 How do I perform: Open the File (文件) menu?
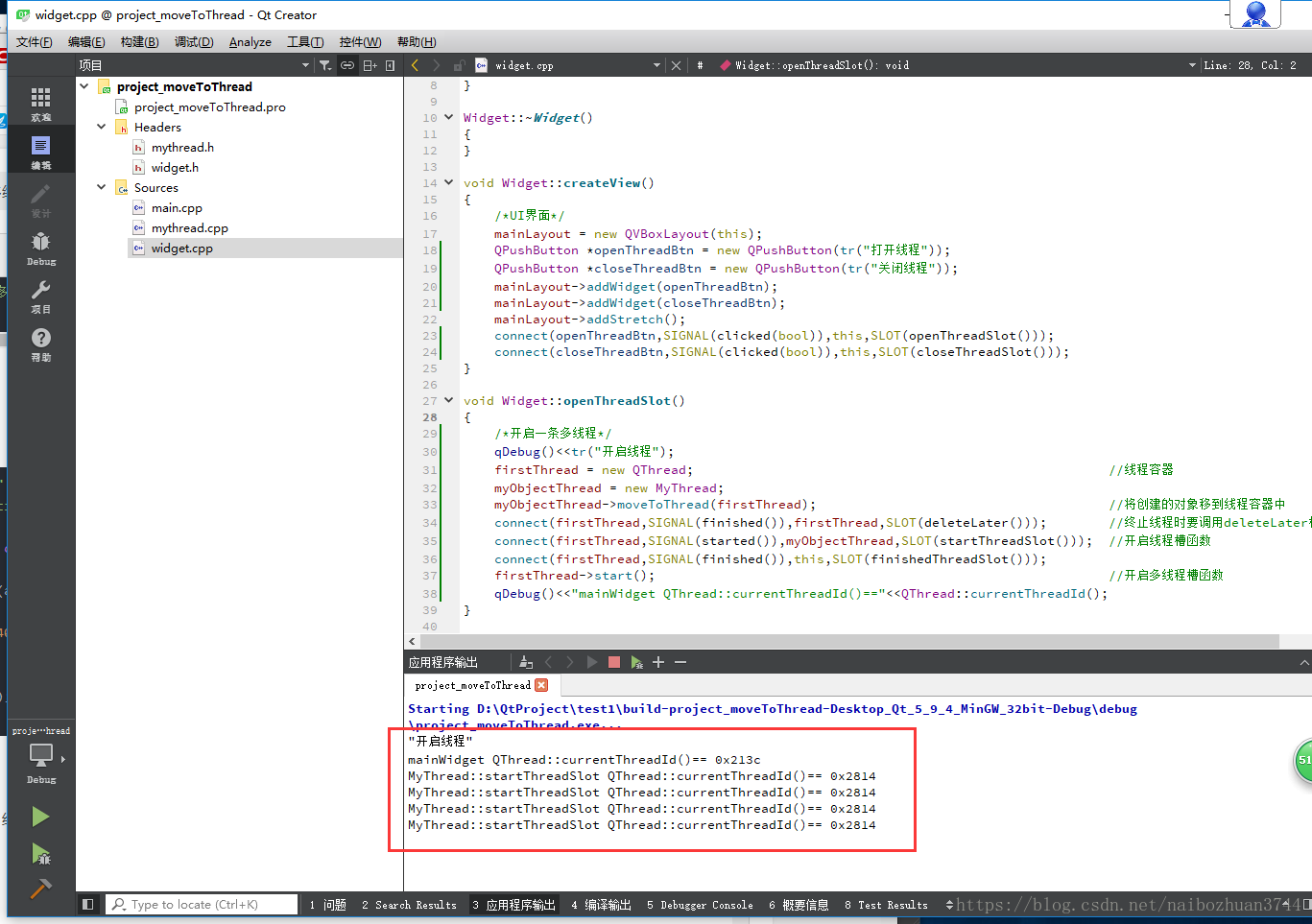(35, 42)
